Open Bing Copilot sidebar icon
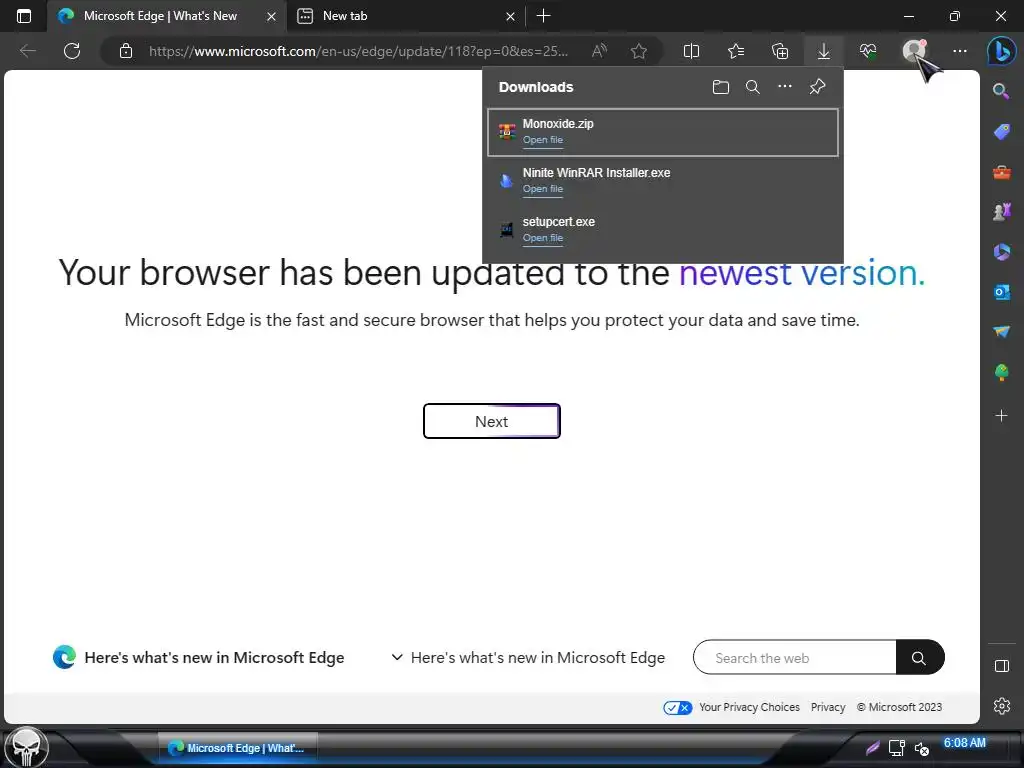This screenshot has width=1024, height=768. (x=1001, y=51)
